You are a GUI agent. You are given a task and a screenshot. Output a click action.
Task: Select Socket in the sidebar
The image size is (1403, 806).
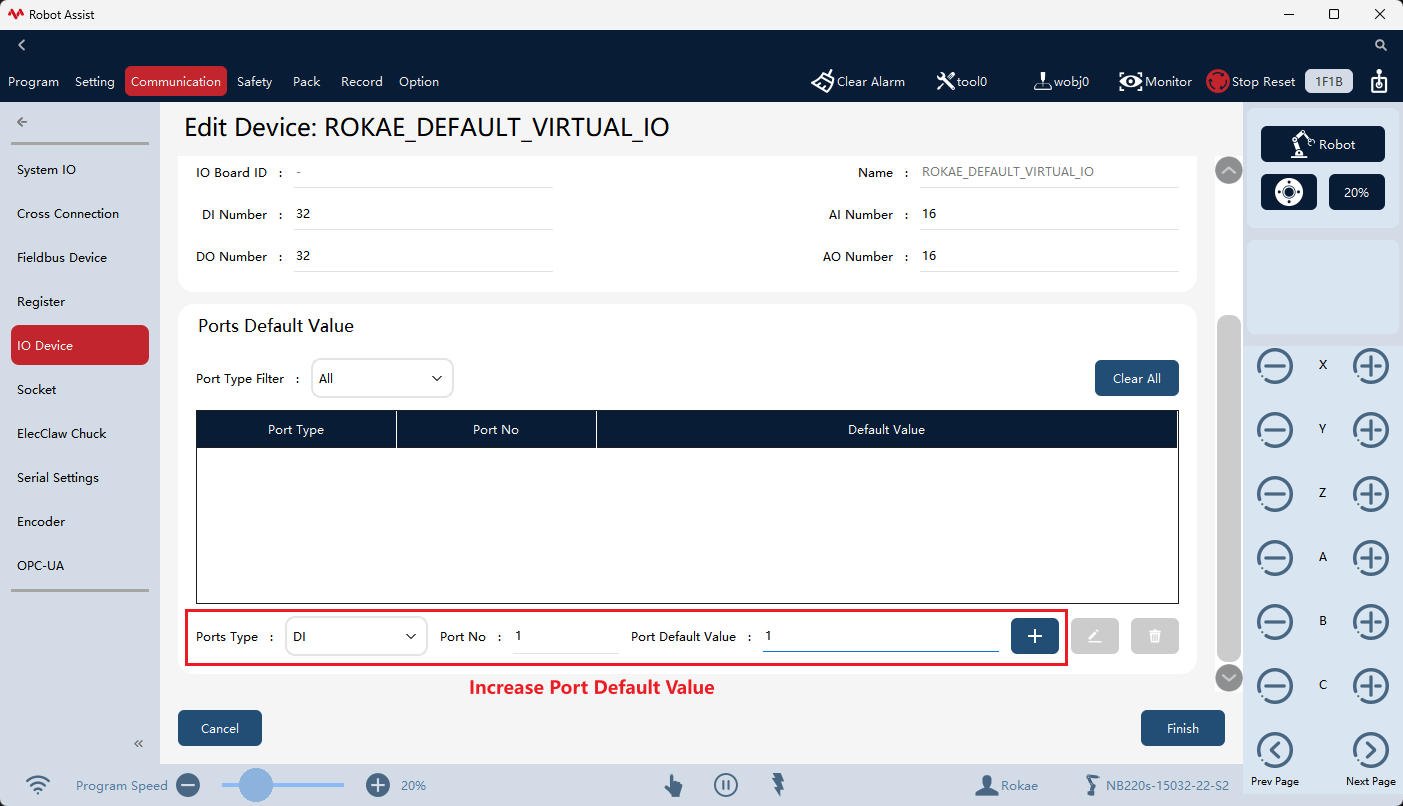(x=80, y=390)
